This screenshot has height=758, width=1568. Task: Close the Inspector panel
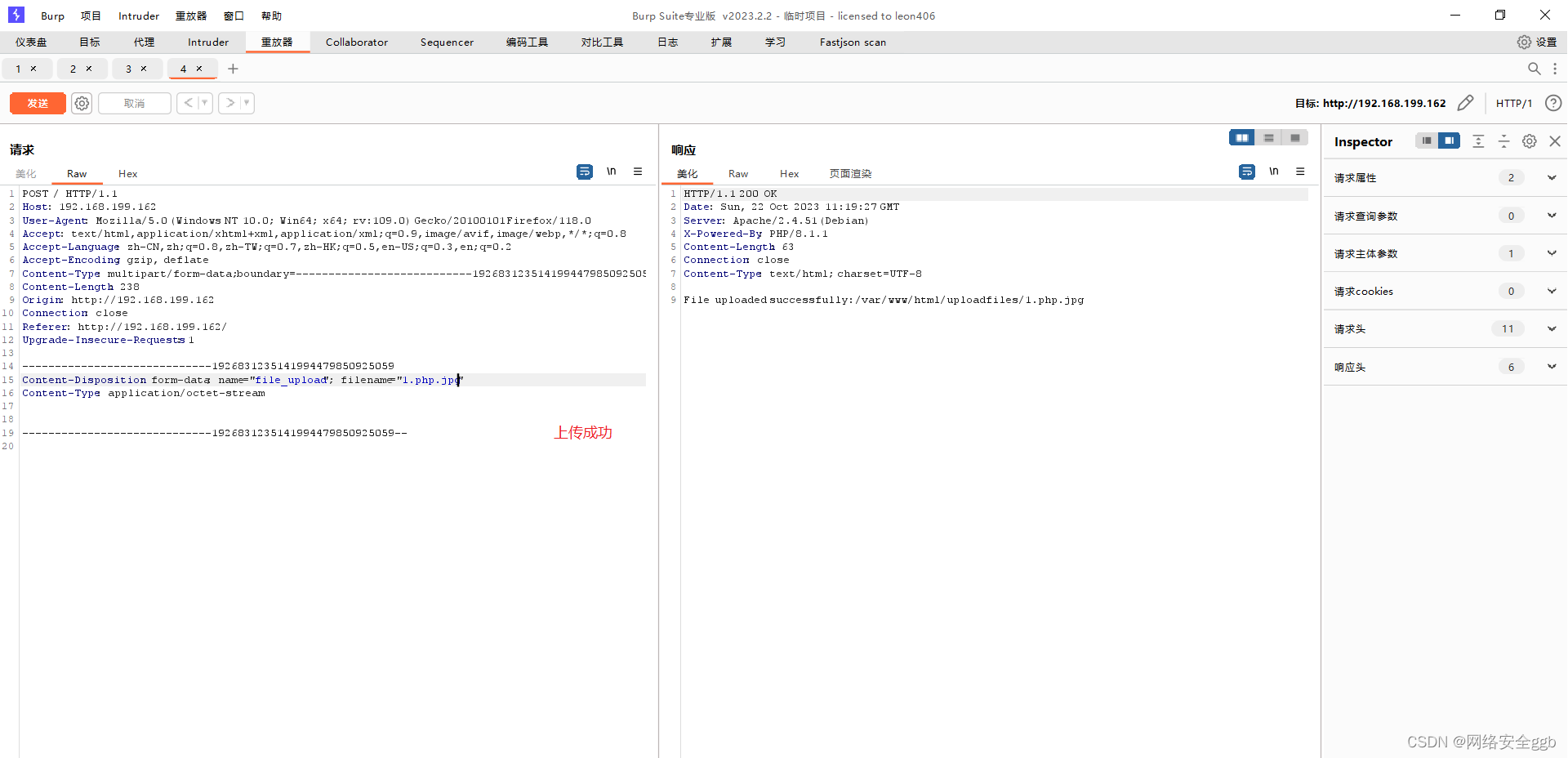[1555, 141]
